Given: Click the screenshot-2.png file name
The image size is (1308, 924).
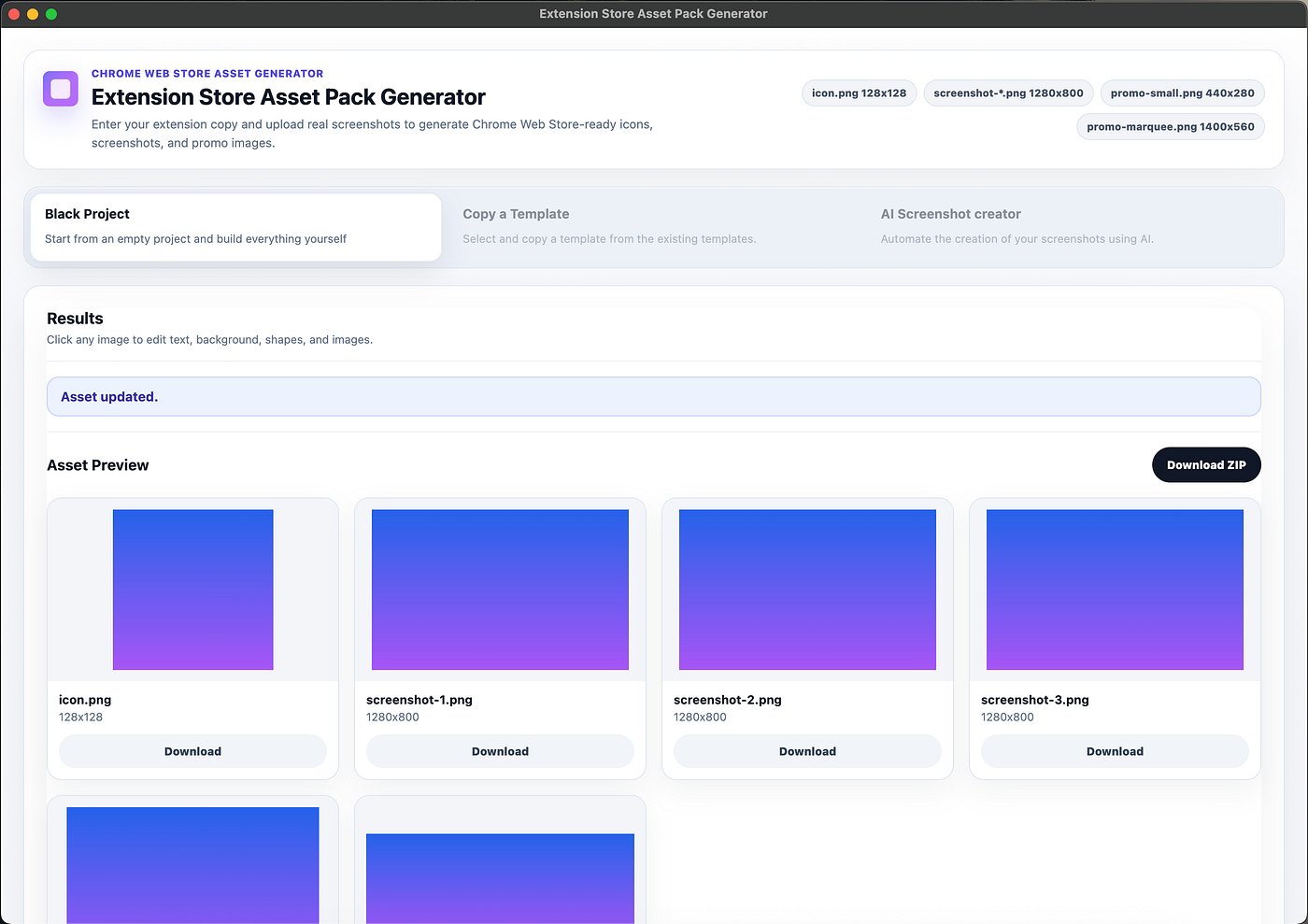Looking at the screenshot, I should [x=728, y=700].
